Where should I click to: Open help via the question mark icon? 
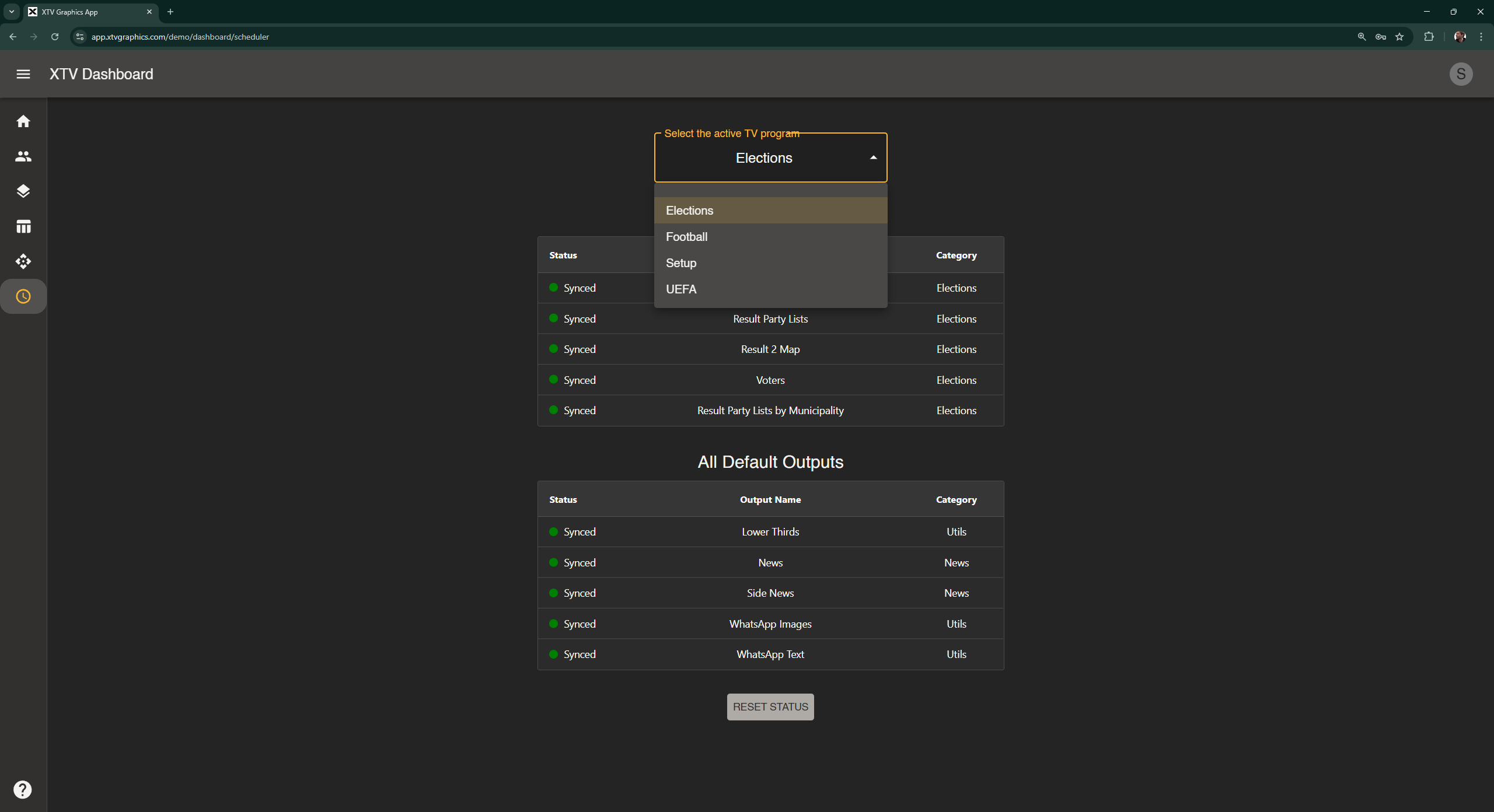23,789
